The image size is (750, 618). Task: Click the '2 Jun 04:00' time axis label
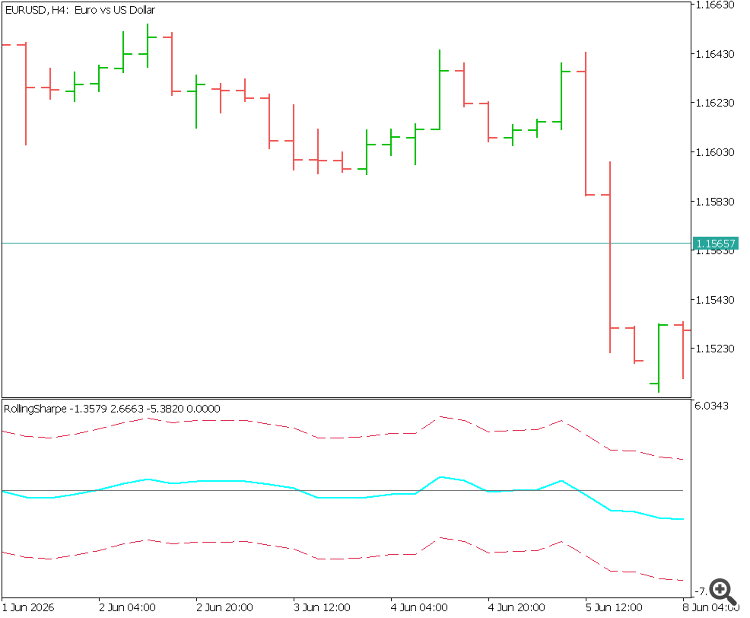click(127, 607)
